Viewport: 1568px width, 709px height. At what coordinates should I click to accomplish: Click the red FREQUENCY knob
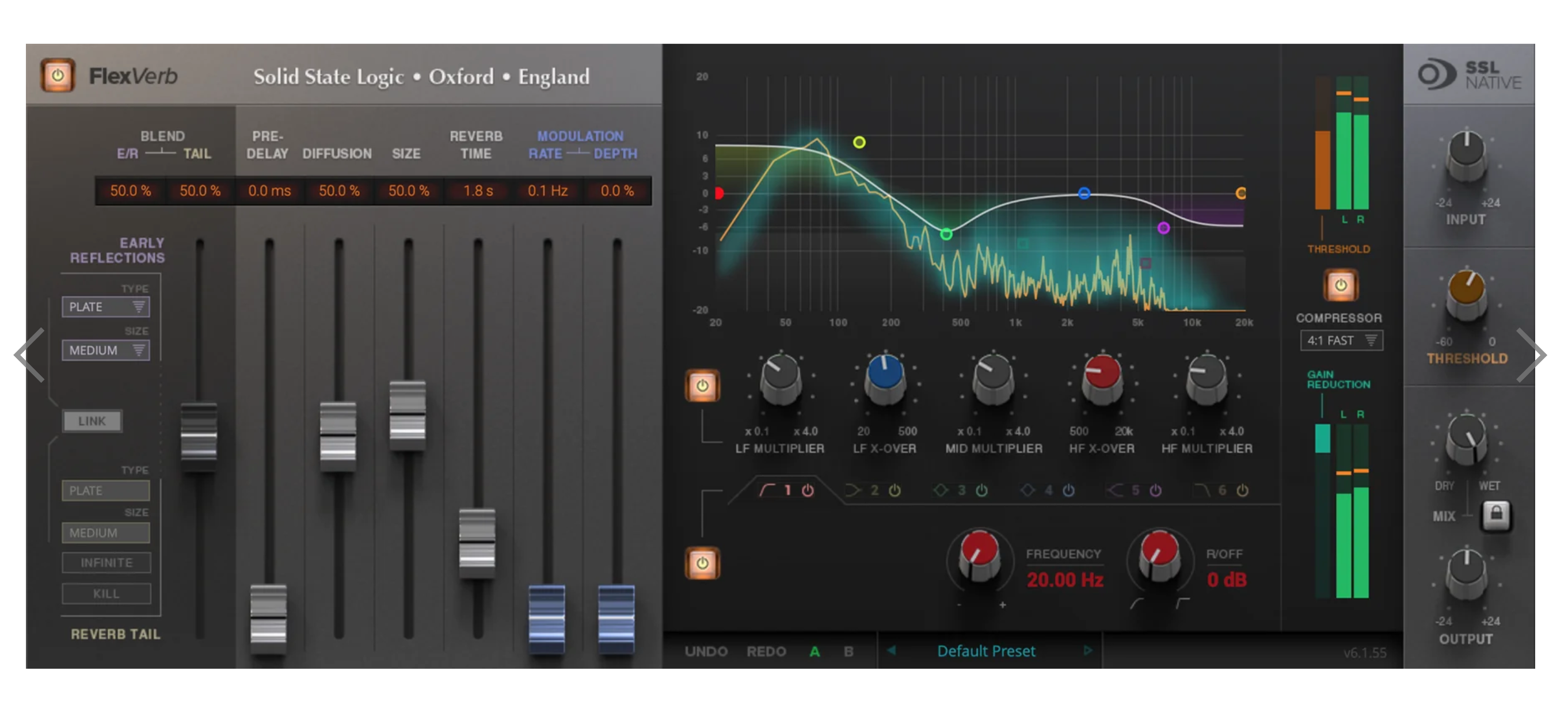coord(979,556)
